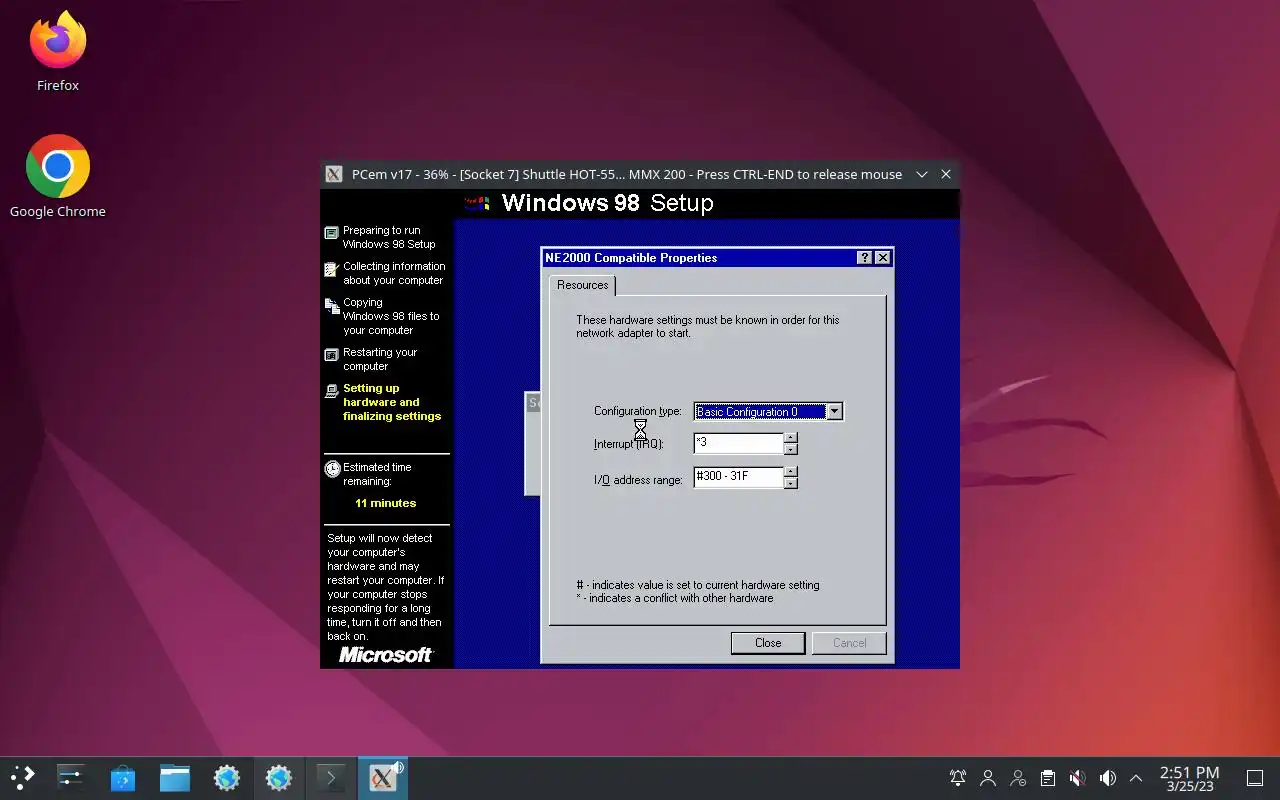Click the 'I/O address range:' label

point(638,480)
